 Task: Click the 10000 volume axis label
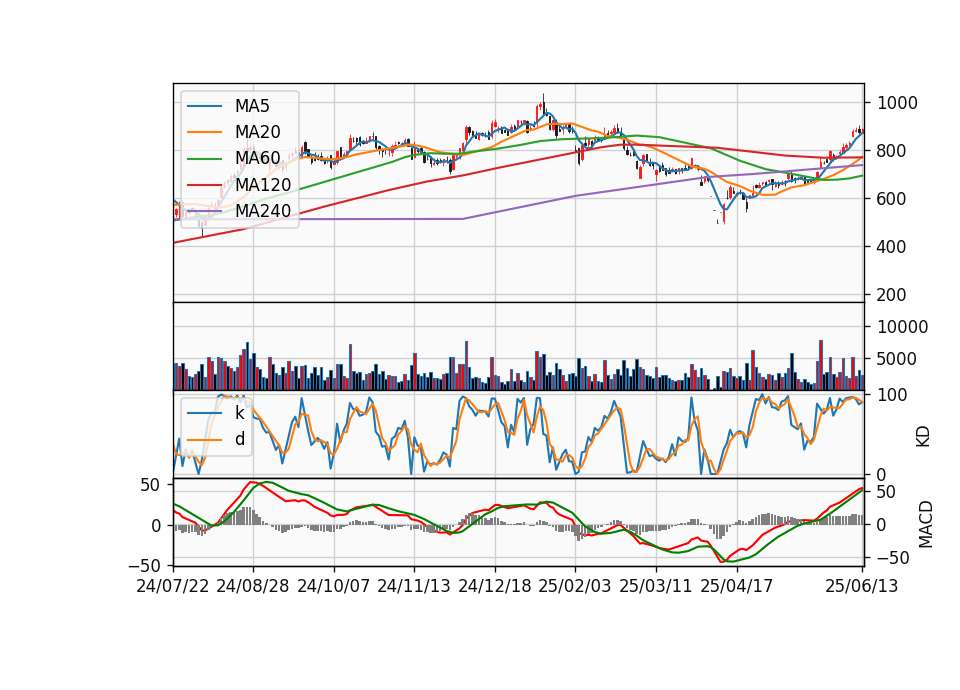902,327
